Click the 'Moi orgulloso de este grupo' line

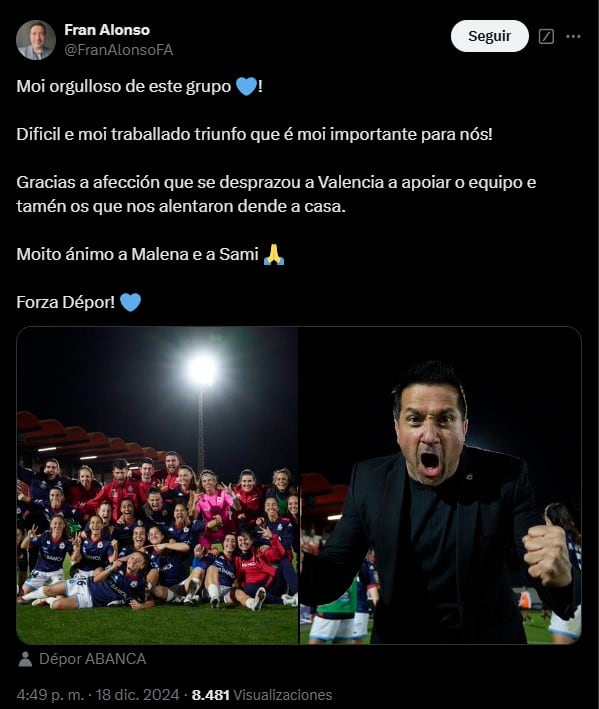(x=139, y=86)
